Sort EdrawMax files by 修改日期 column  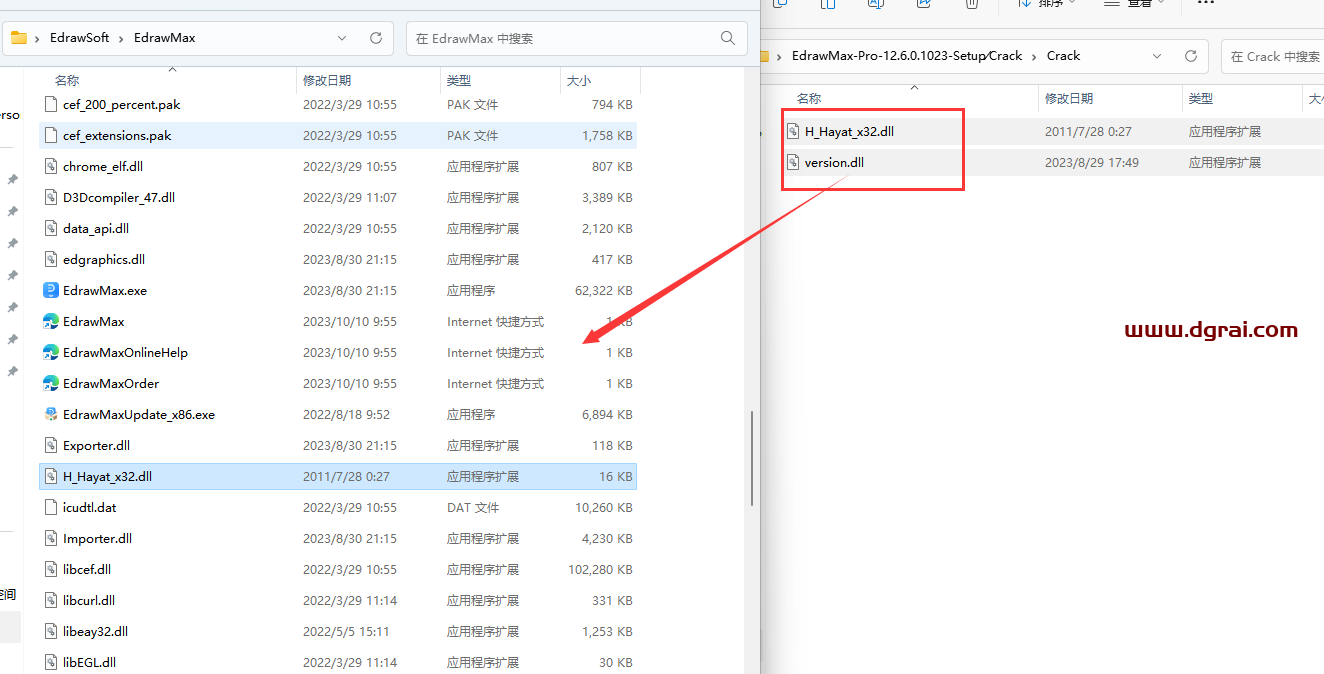[327, 80]
